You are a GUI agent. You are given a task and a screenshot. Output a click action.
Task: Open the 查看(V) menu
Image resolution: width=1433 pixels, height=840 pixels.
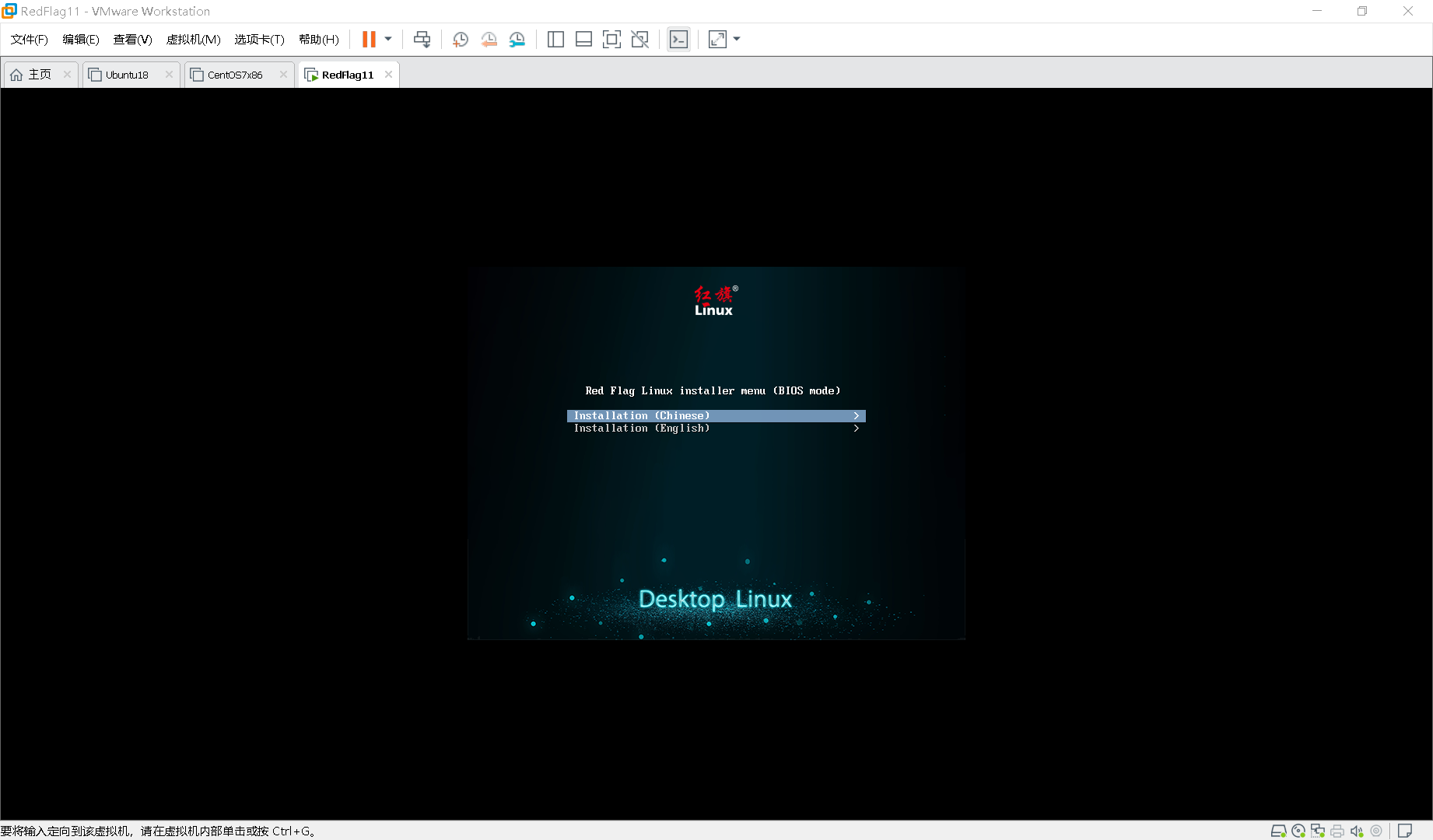132,40
